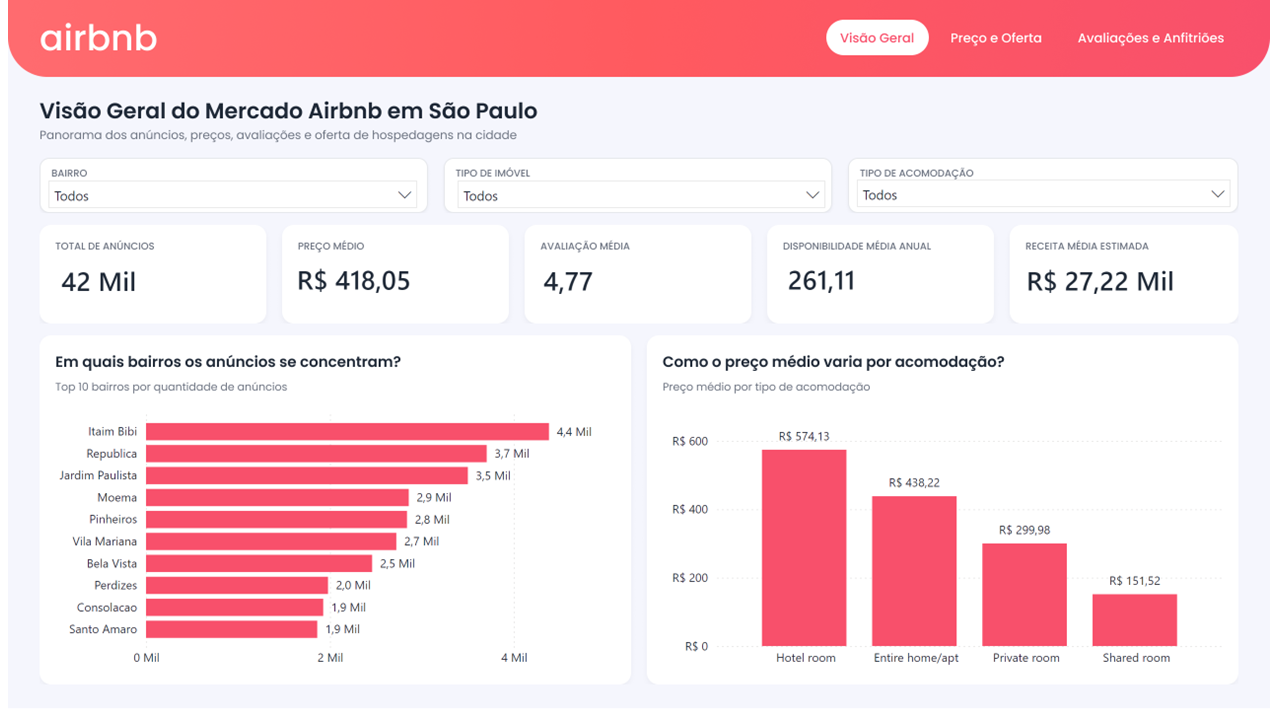Viewport: 1280px width, 720px height.
Task: Click the Receita Média Estimada value R$ 27,22 Mil
Action: (1100, 282)
